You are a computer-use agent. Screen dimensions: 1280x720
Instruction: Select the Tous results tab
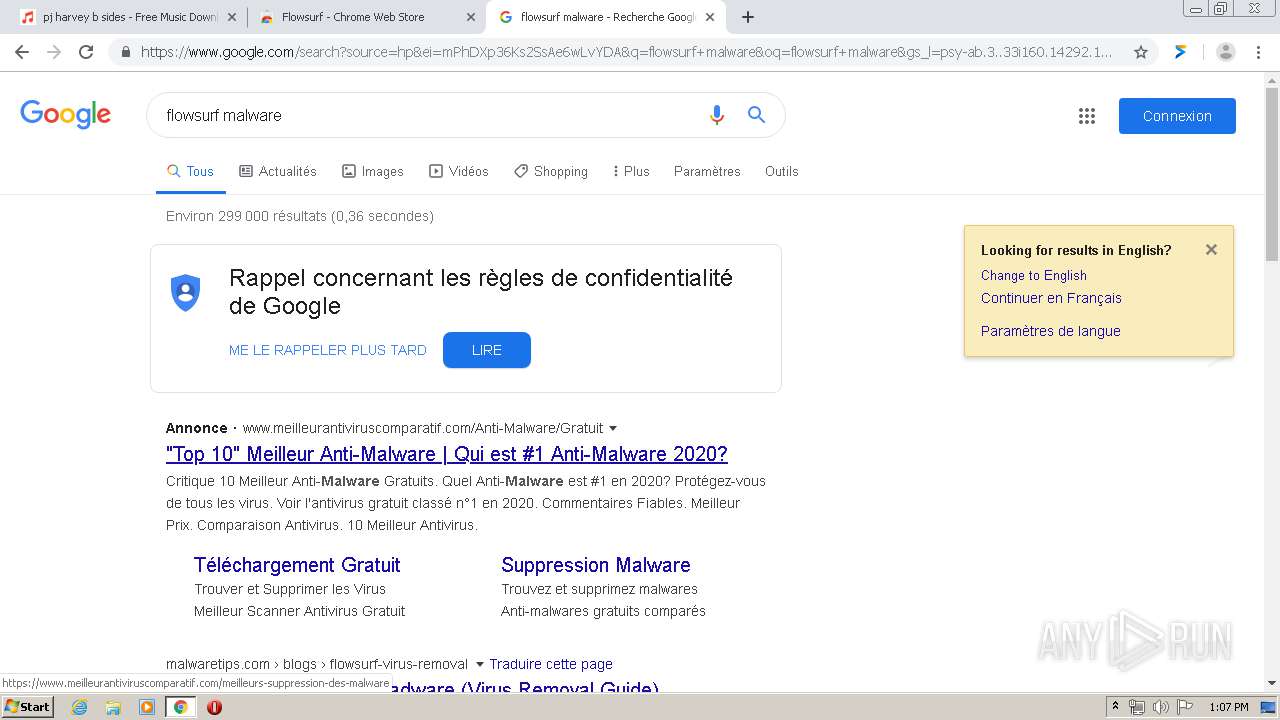point(190,171)
